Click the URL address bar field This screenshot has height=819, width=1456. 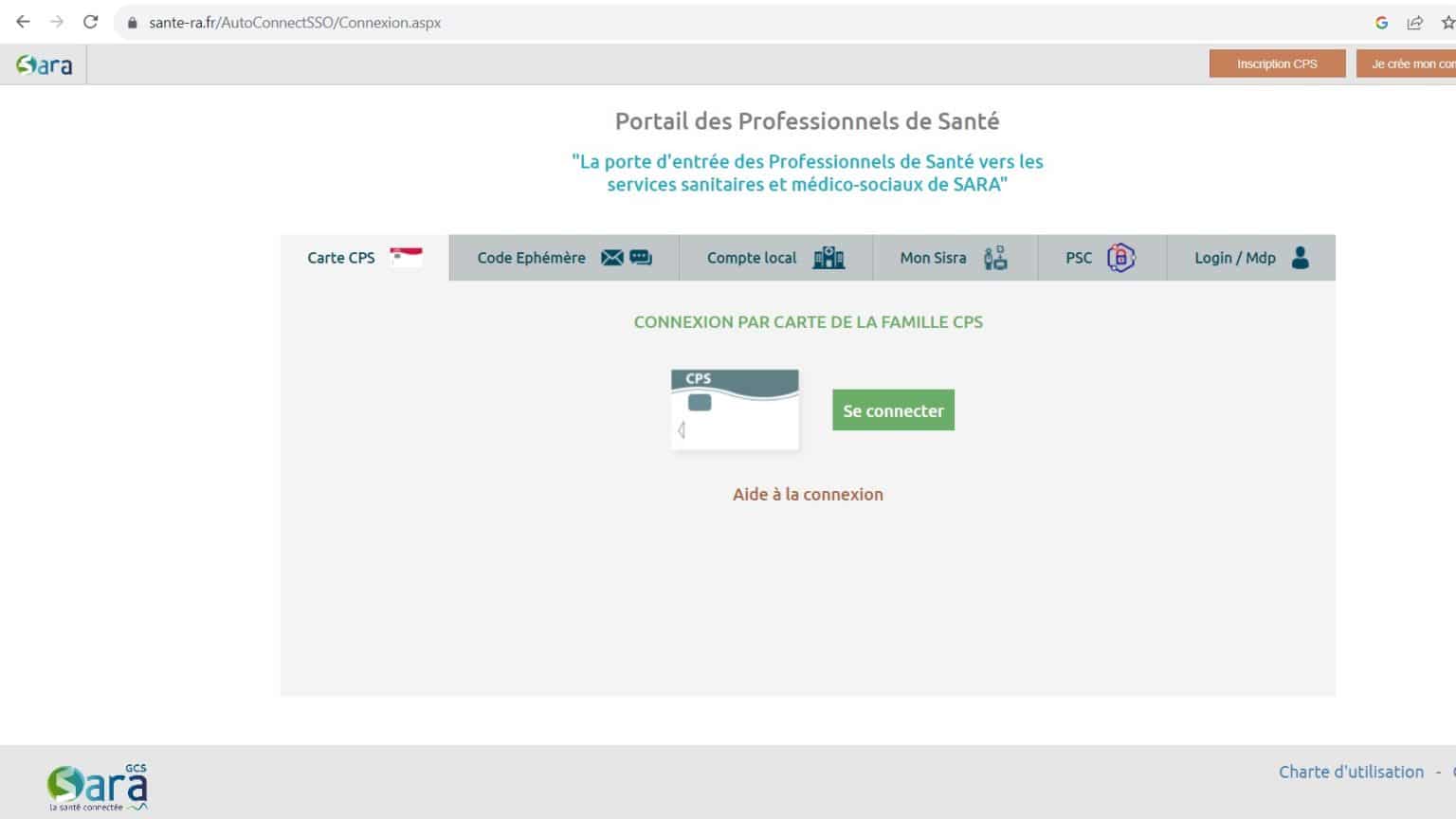[664, 23]
